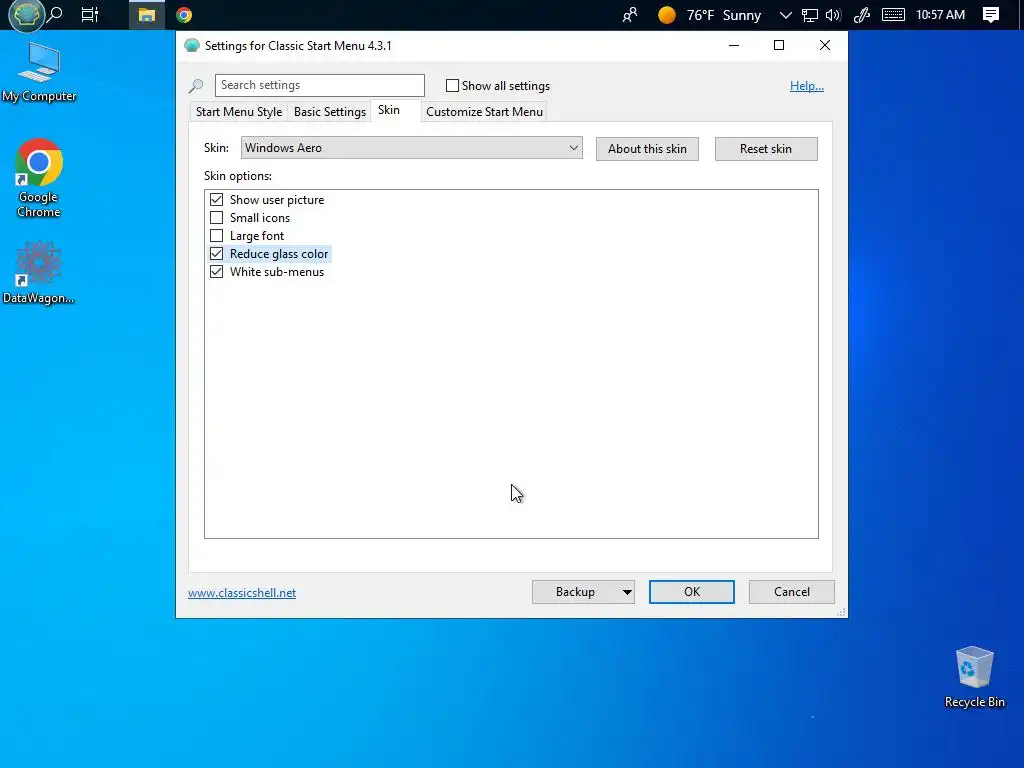The width and height of the screenshot is (1024, 768).
Task: Click the Classic Start Menu title-bar shell icon
Action: point(191,46)
